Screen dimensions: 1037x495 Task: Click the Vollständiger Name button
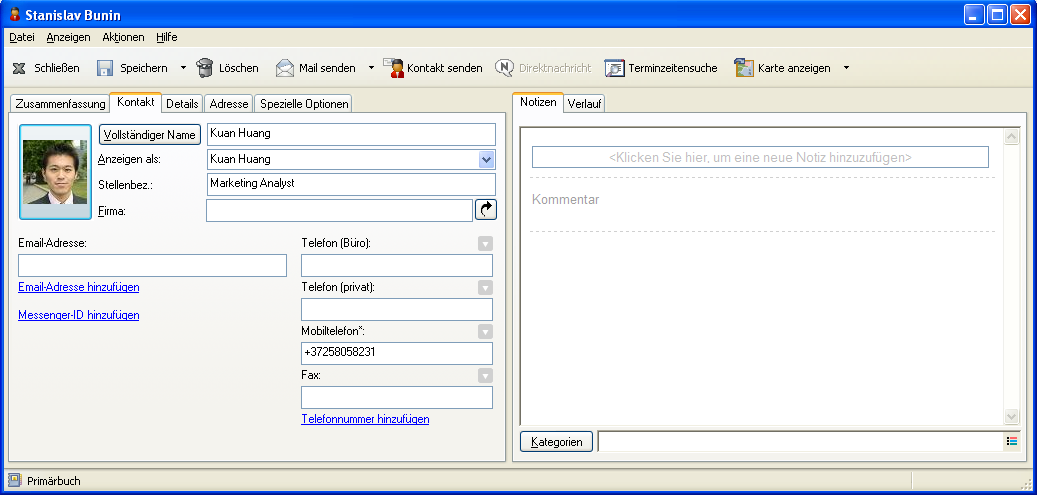[x=149, y=134]
